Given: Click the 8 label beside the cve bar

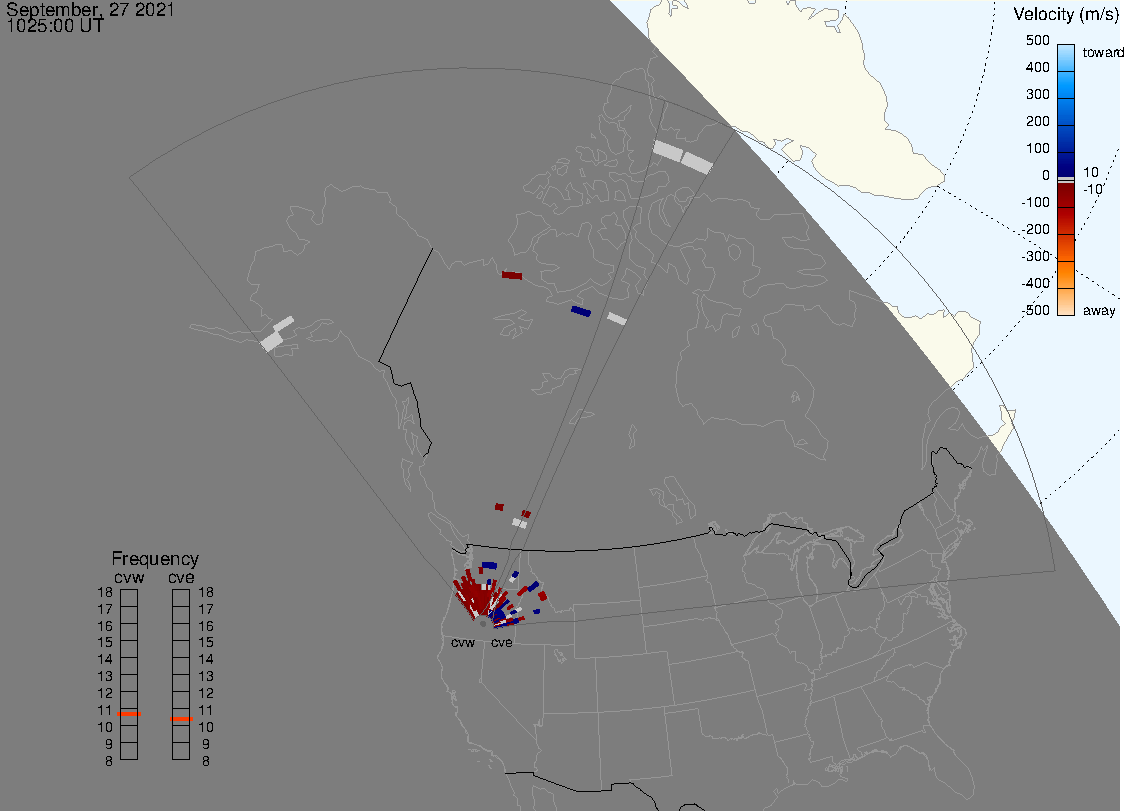Looking at the screenshot, I should point(206,762).
